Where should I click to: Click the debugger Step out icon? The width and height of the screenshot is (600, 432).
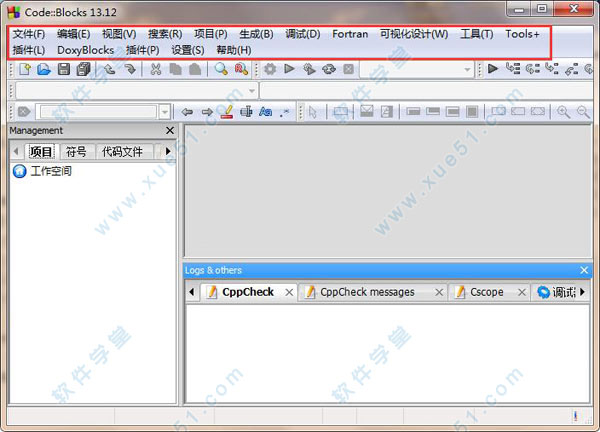pos(572,69)
